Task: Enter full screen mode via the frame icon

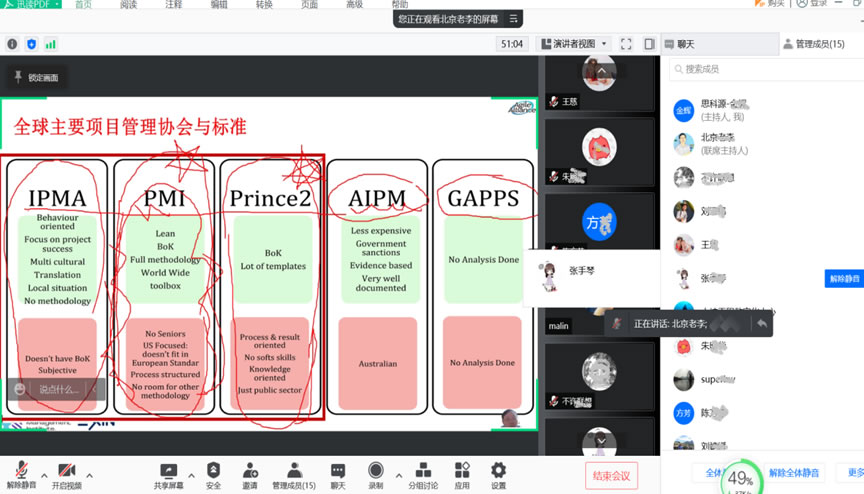Action: (x=626, y=44)
